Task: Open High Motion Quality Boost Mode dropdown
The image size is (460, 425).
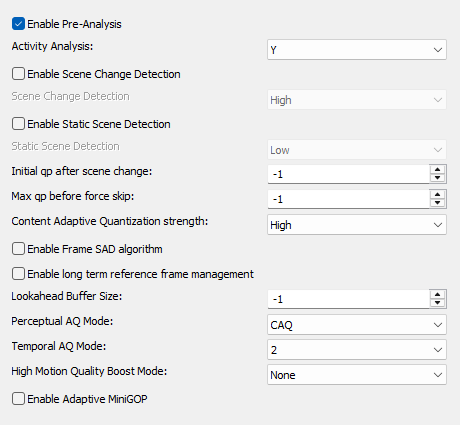Action: click(x=357, y=375)
